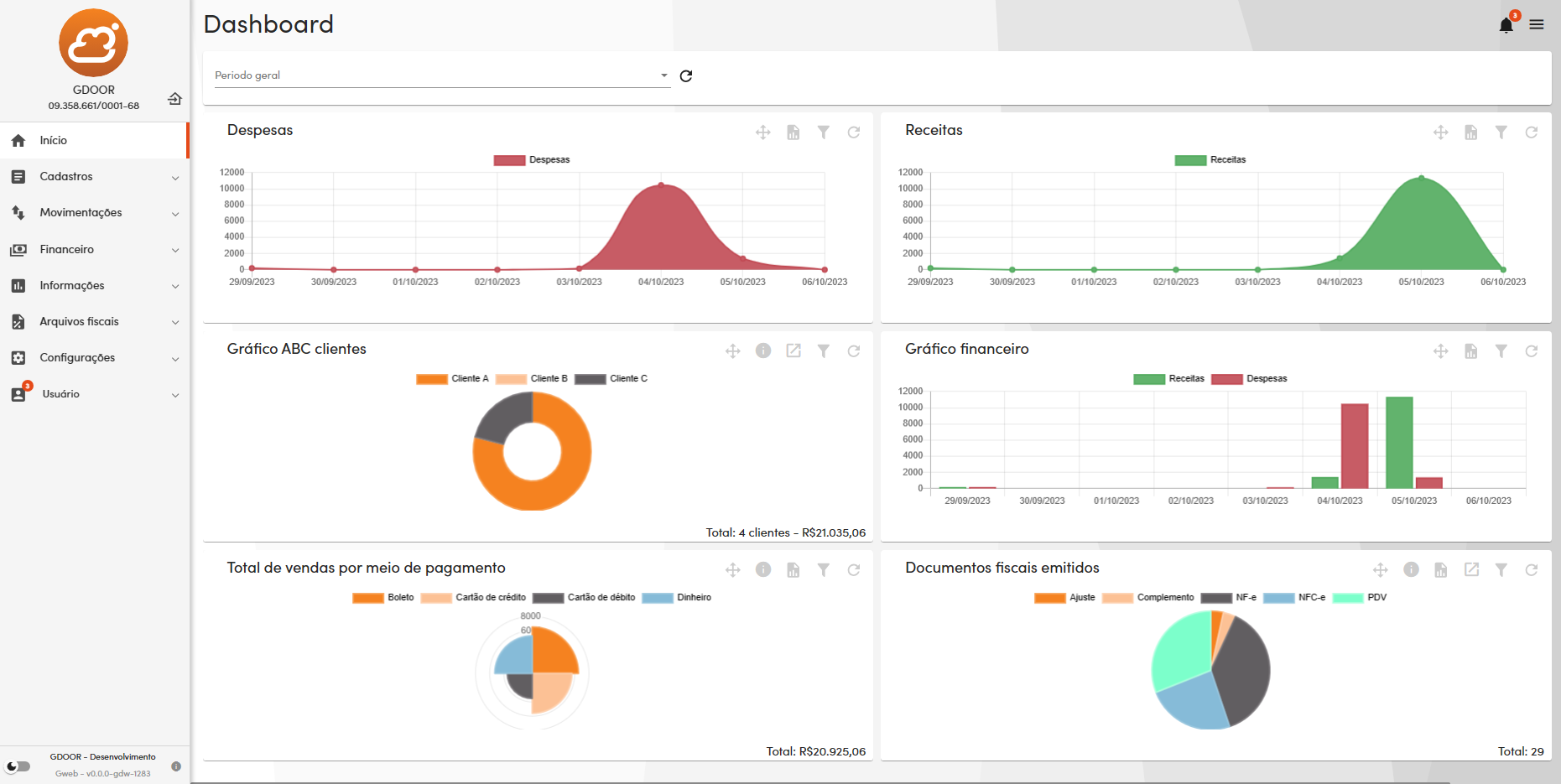Viewport: 1561px width, 784px height.
Task: Toggle the Despesas legend series
Action: click(532, 160)
